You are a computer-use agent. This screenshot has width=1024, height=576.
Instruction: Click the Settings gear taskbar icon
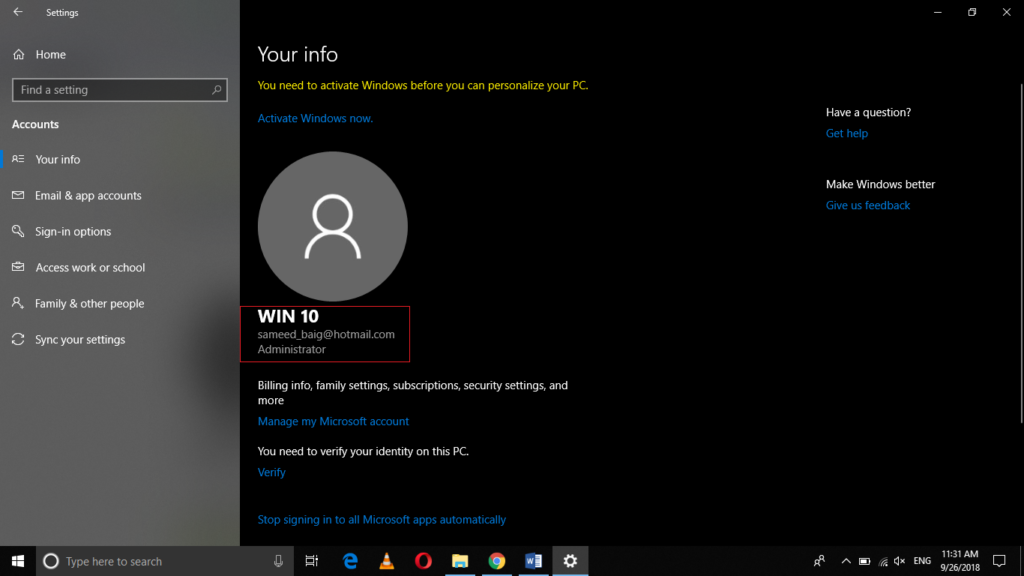pos(570,561)
